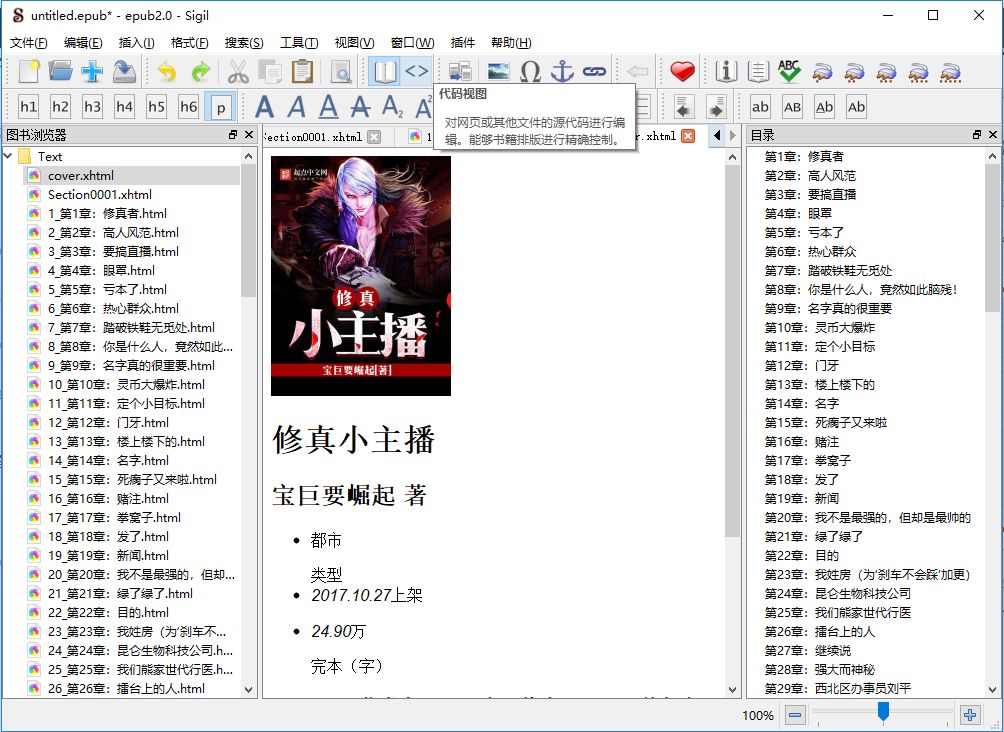This screenshot has width=1004, height=732.
Task: Apply heading h3 style
Action: [92, 107]
